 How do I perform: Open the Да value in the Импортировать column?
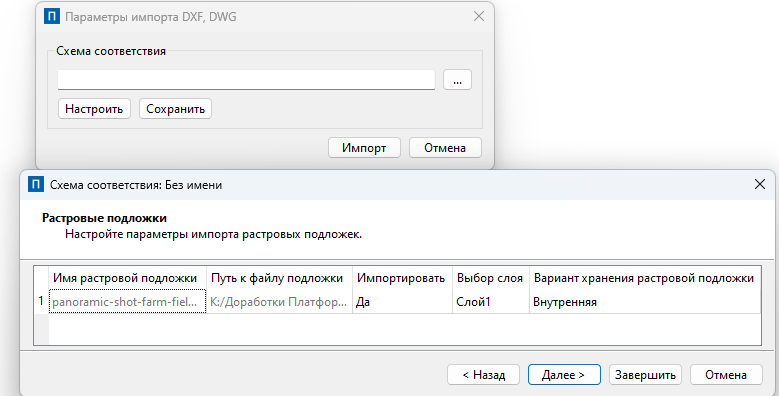coord(402,302)
